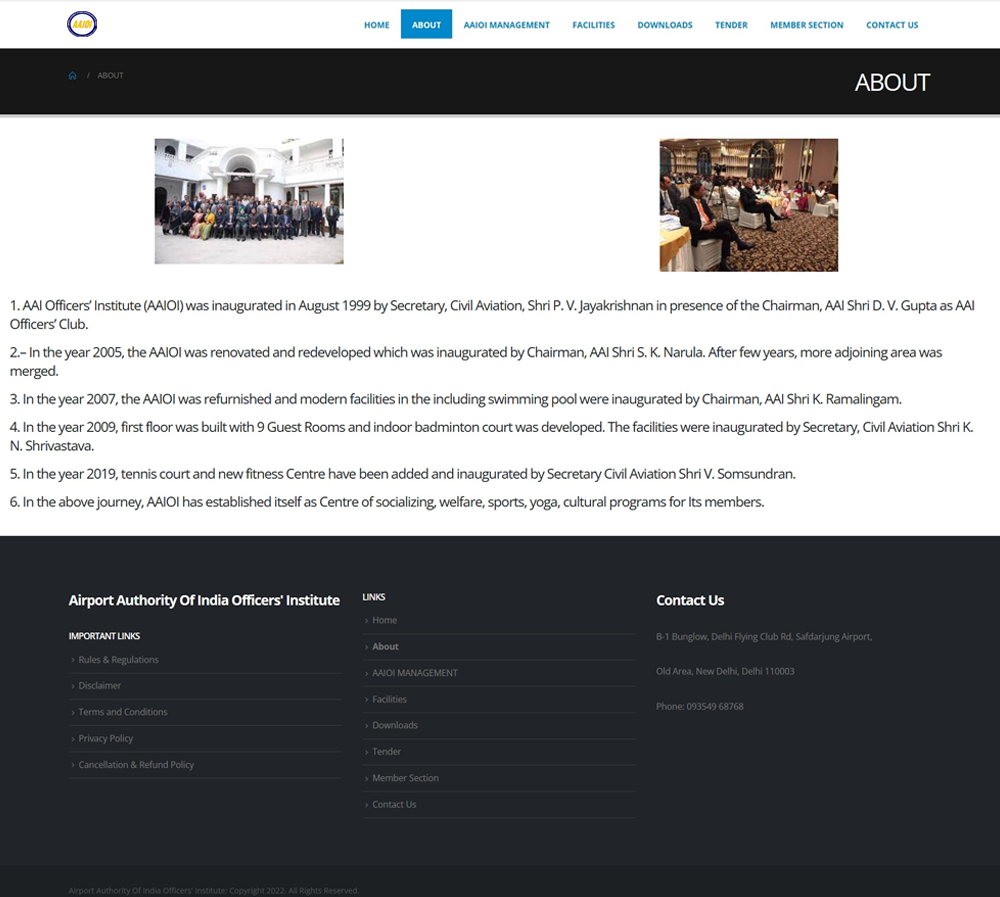
Task: Navigate to TENDER page in header
Action: tap(731, 25)
